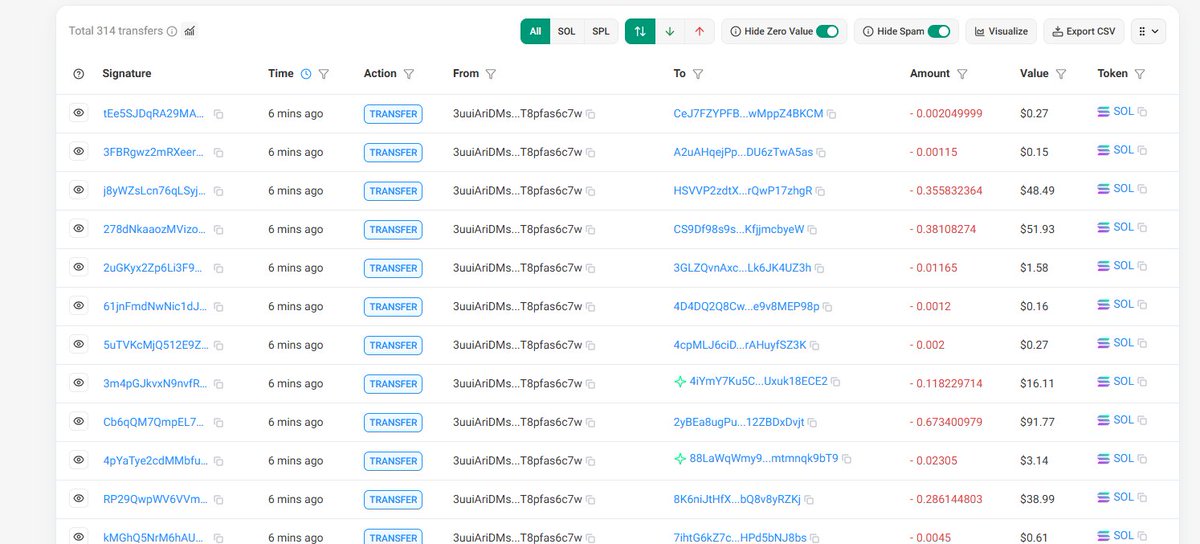Toggle the Hide Zero Value switch
The image size is (1200, 544).
pos(827,31)
